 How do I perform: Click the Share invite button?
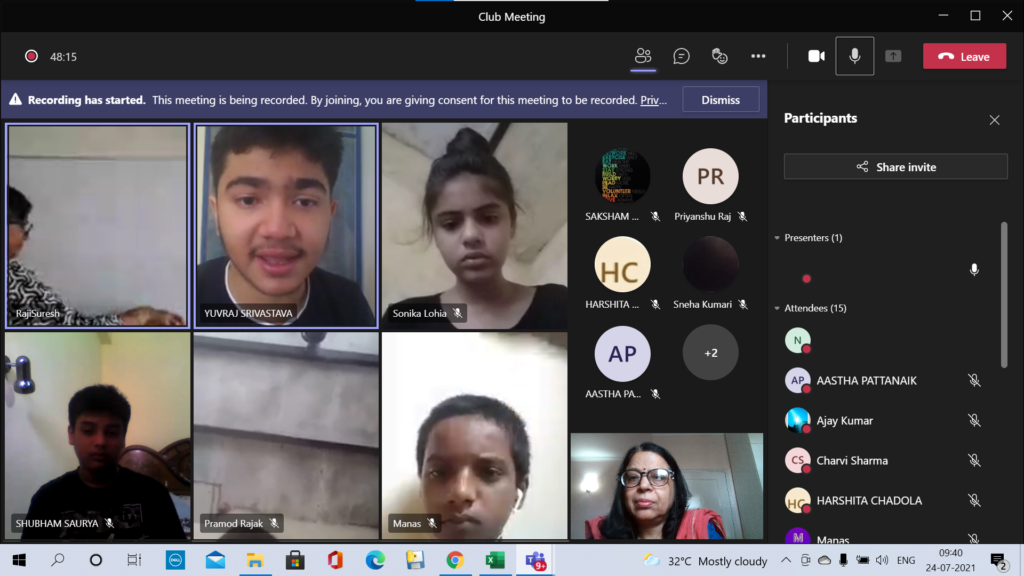tap(895, 167)
